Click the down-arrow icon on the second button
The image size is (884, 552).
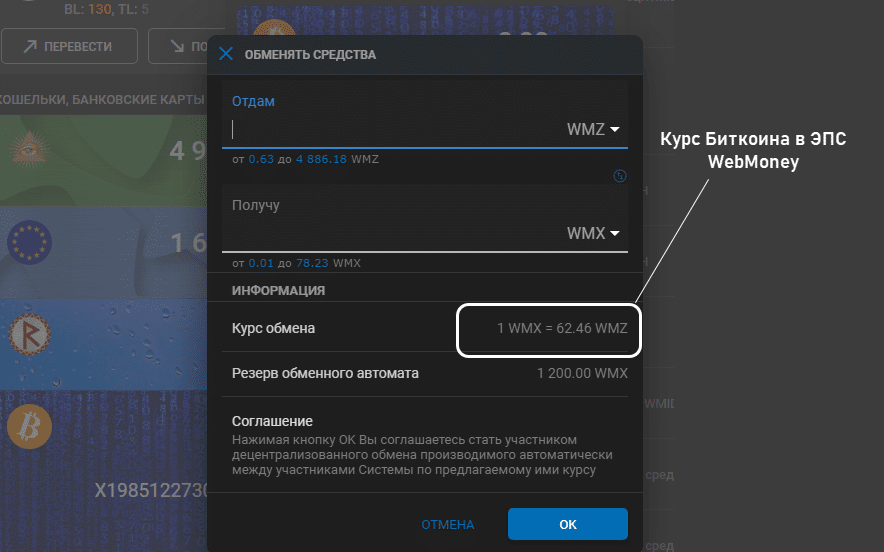(177, 46)
